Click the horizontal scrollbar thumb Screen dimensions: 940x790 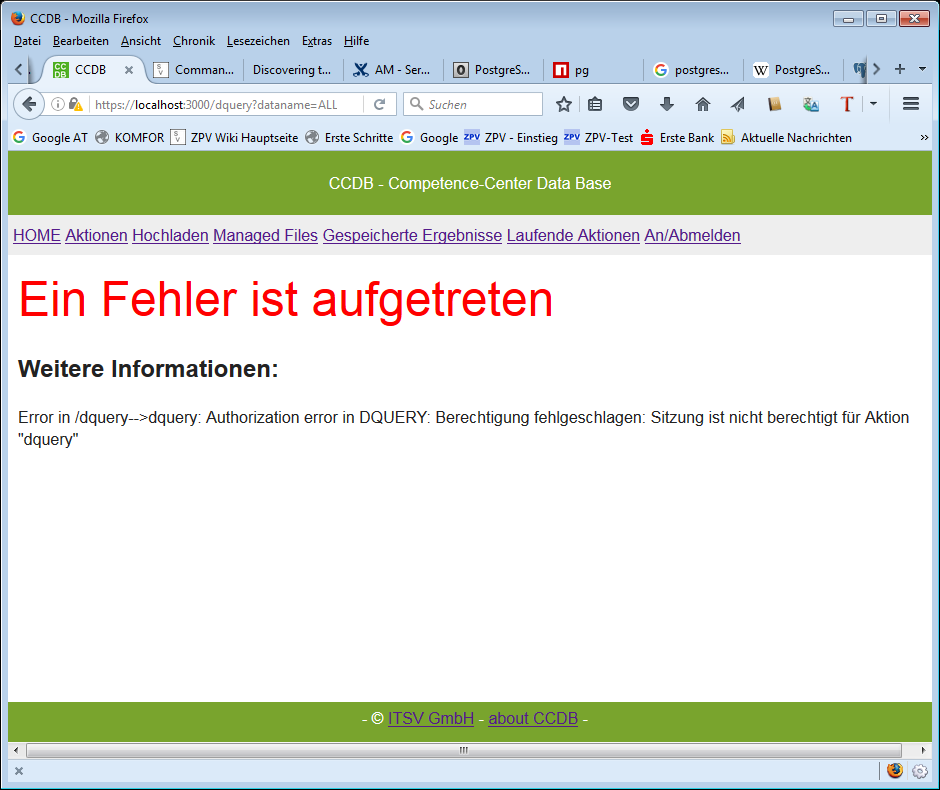tap(464, 750)
